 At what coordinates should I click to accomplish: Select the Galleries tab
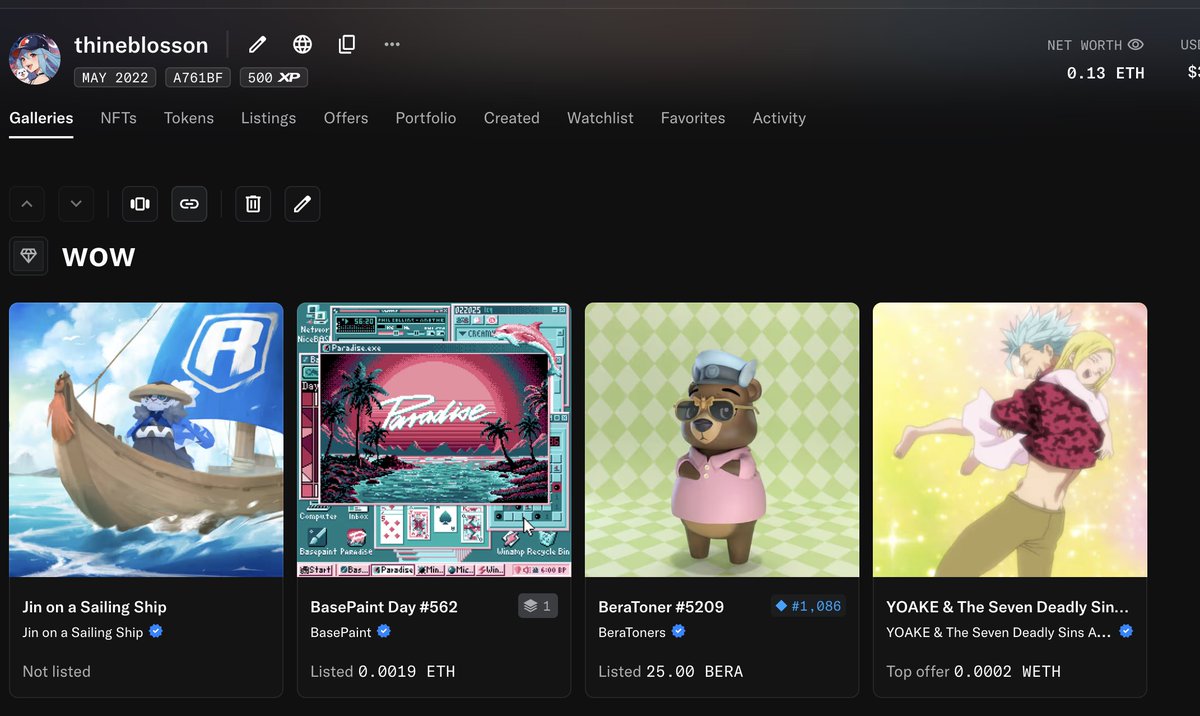click(x=41, y=118)
